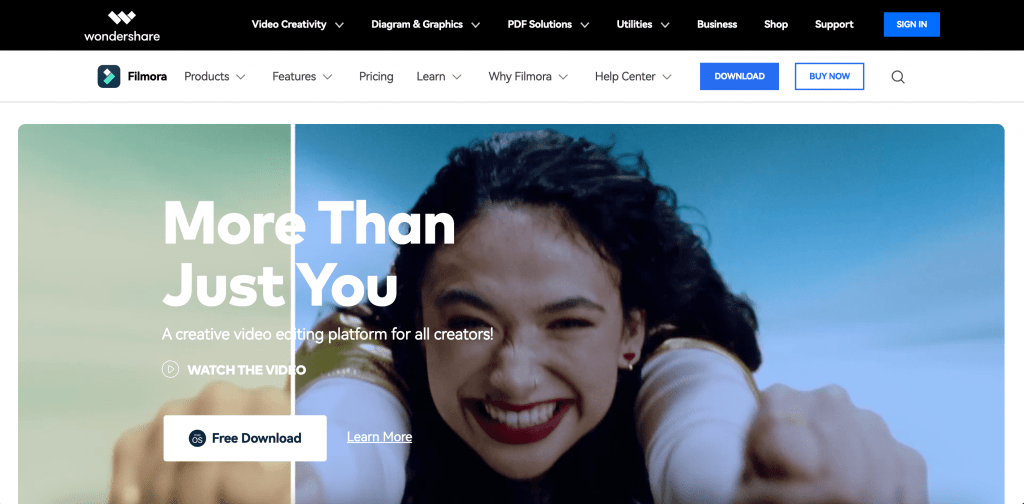
Task: Open the Help Center dropdown
Action: tap(633, 76)
